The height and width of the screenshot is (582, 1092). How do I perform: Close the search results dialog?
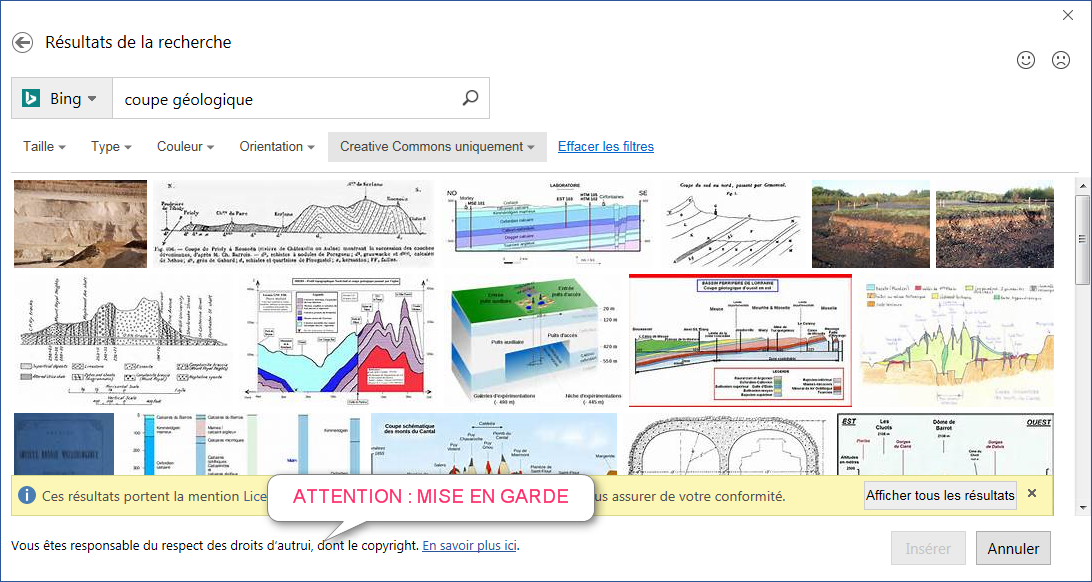coord(1068,15)
